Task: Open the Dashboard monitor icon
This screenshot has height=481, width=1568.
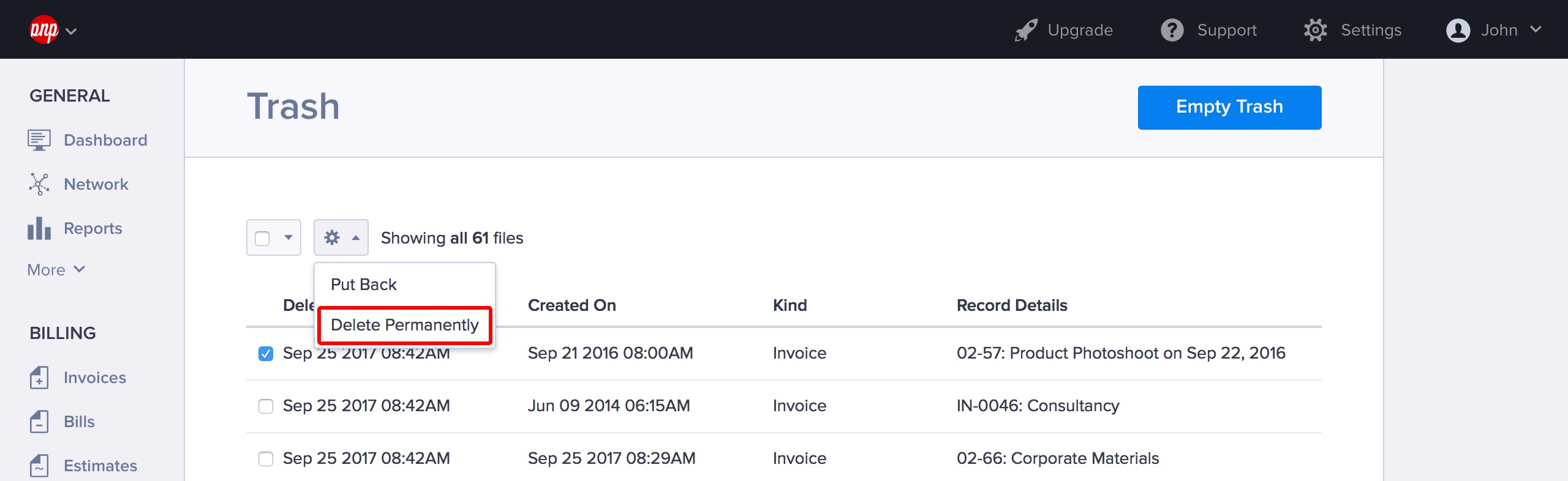Action: click(39, 140)
